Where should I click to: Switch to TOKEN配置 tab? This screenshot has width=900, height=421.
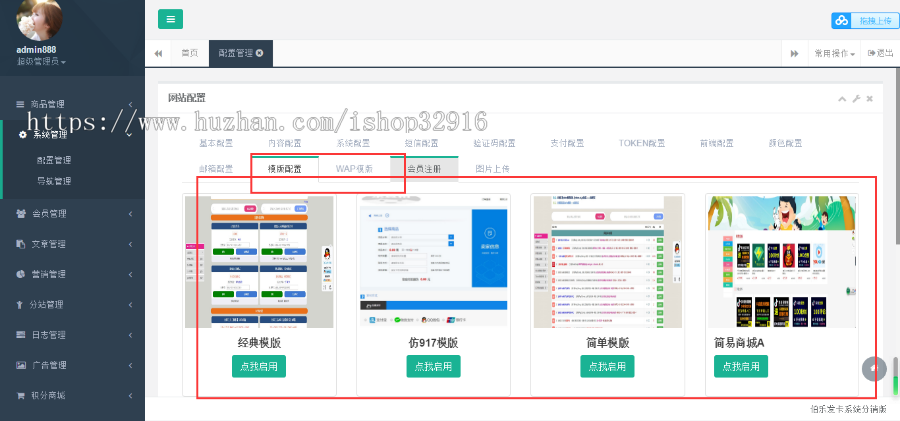[x=642, y=144]
